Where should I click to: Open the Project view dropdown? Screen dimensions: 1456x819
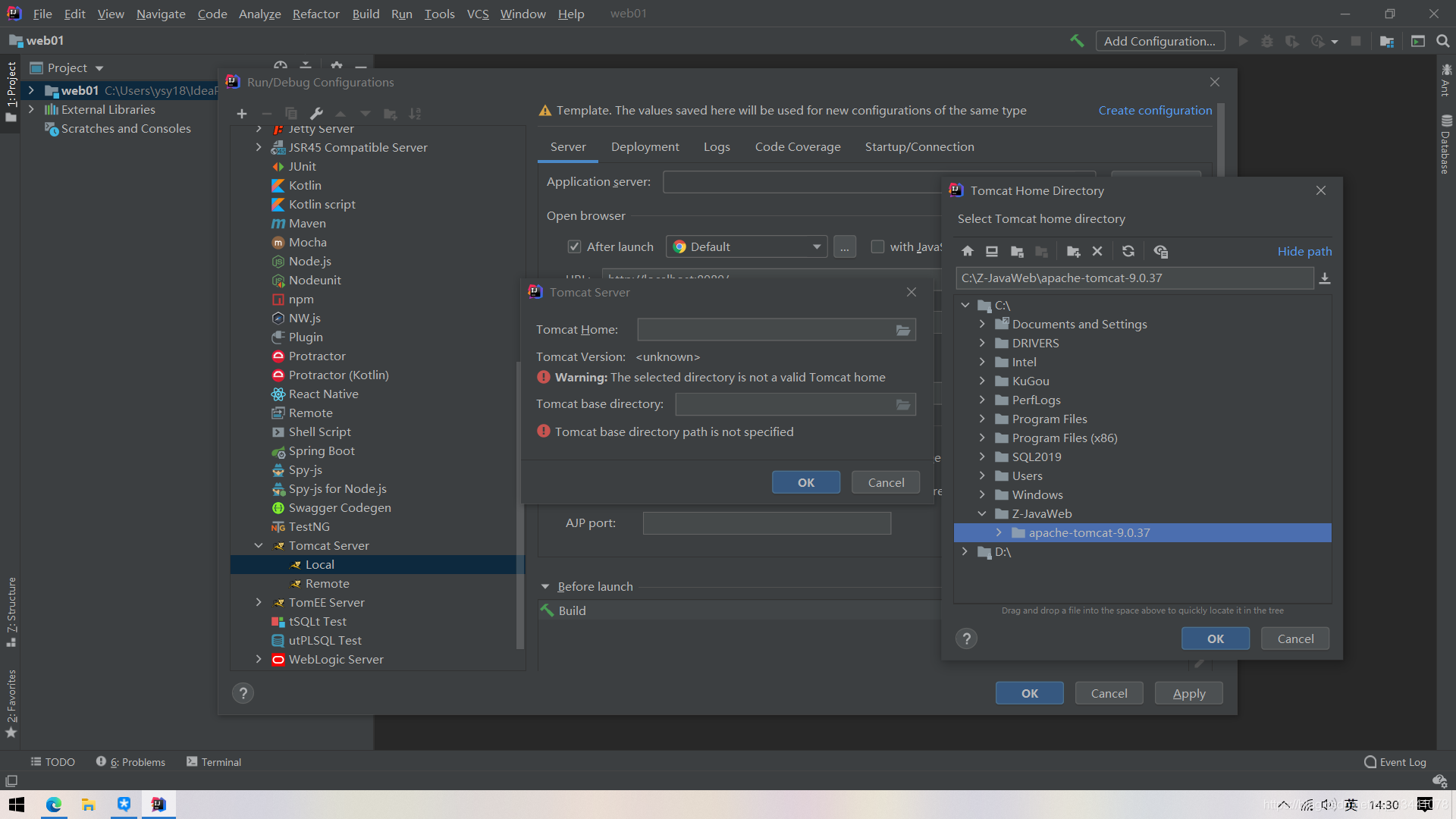99,68
